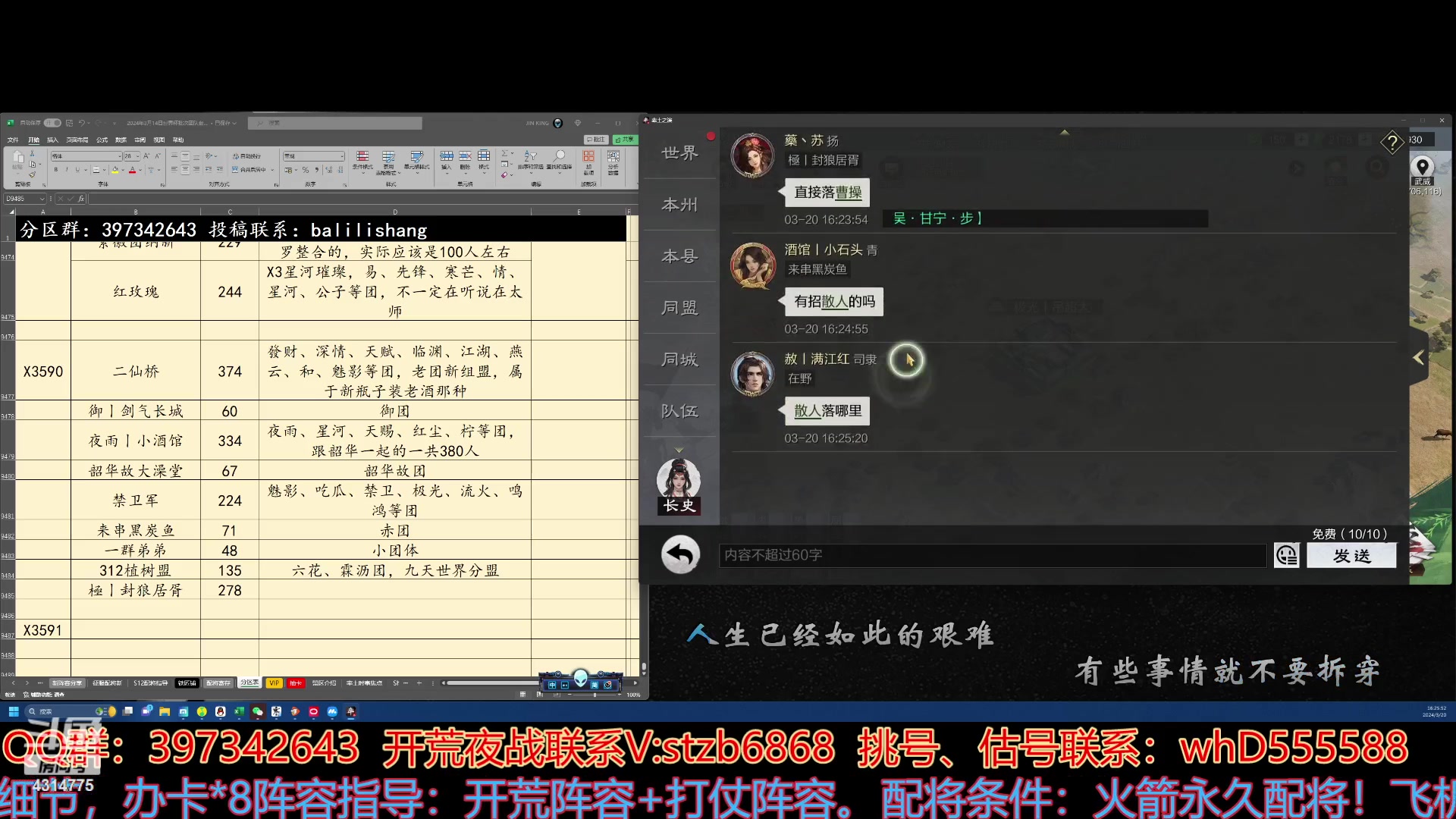Click the new sheet plus button

coord(419,683)
